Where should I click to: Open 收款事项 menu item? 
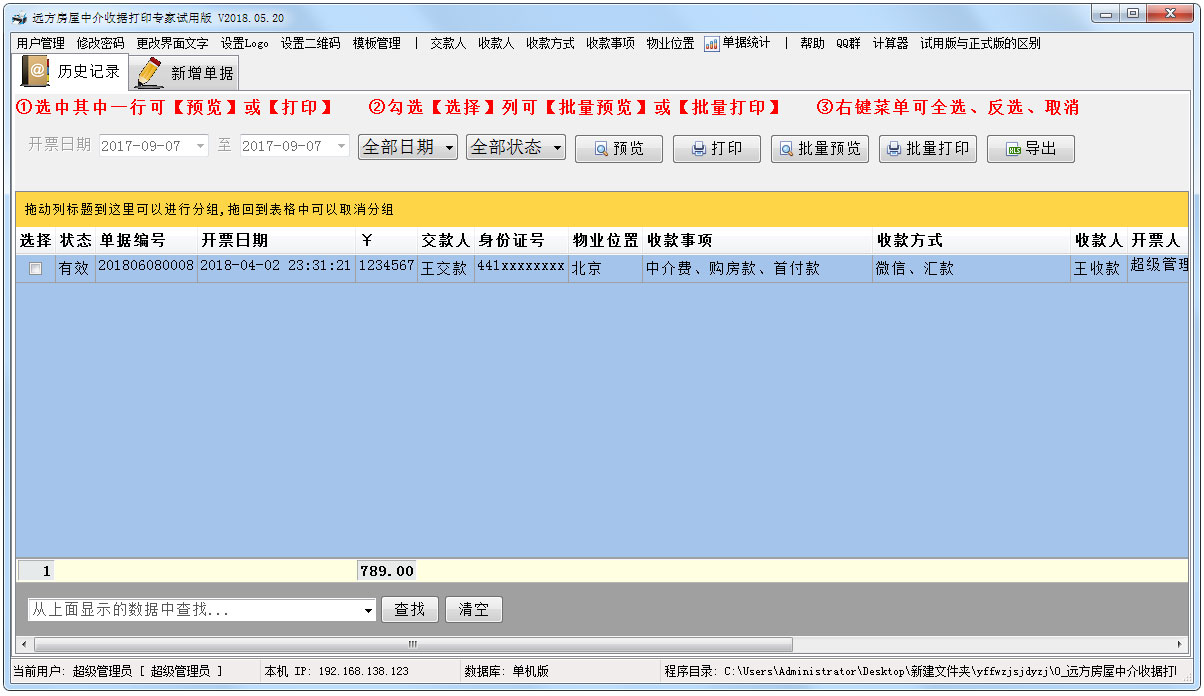tap(610, 44)
